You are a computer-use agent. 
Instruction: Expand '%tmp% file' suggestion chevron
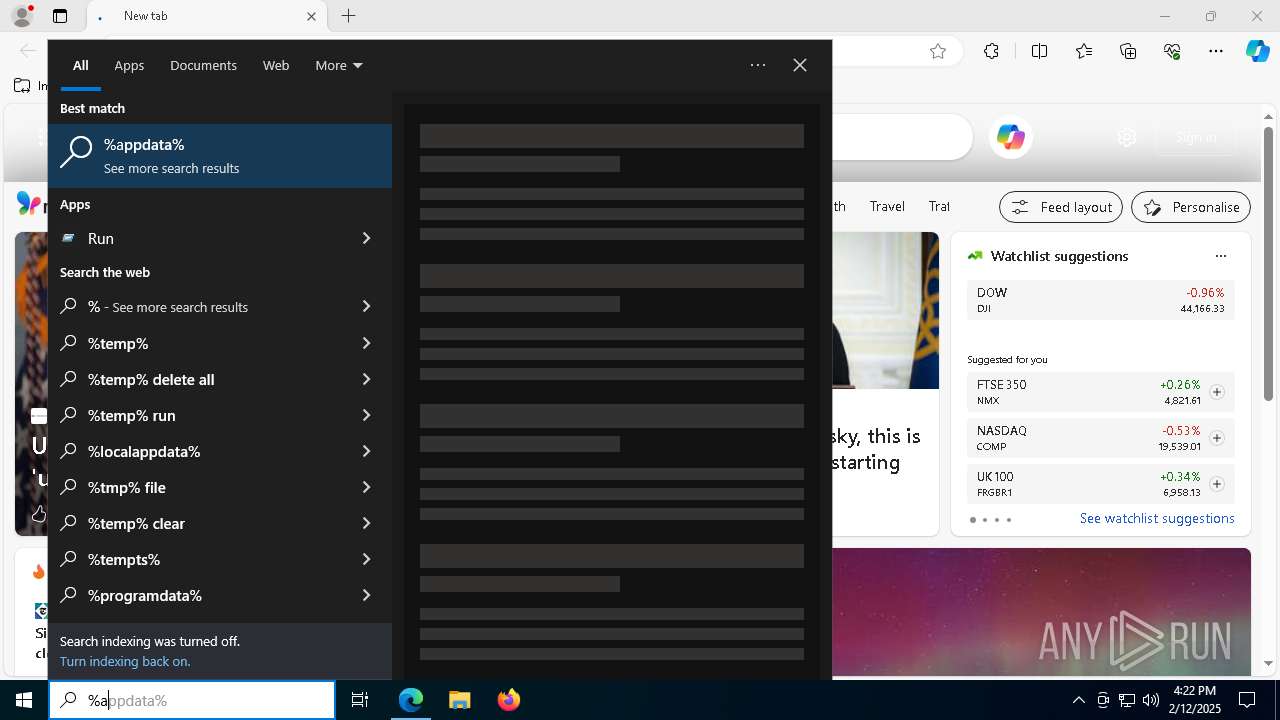(366, 487)
